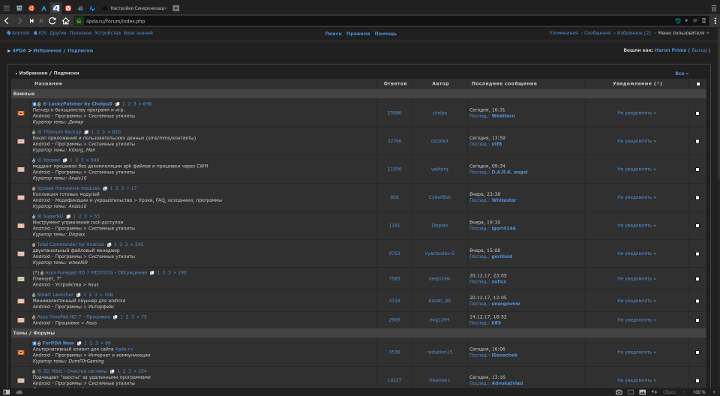Click the bookmark page icon in address bar
The height and width of the screenshot is (396, 720).
tap(704, 21)
